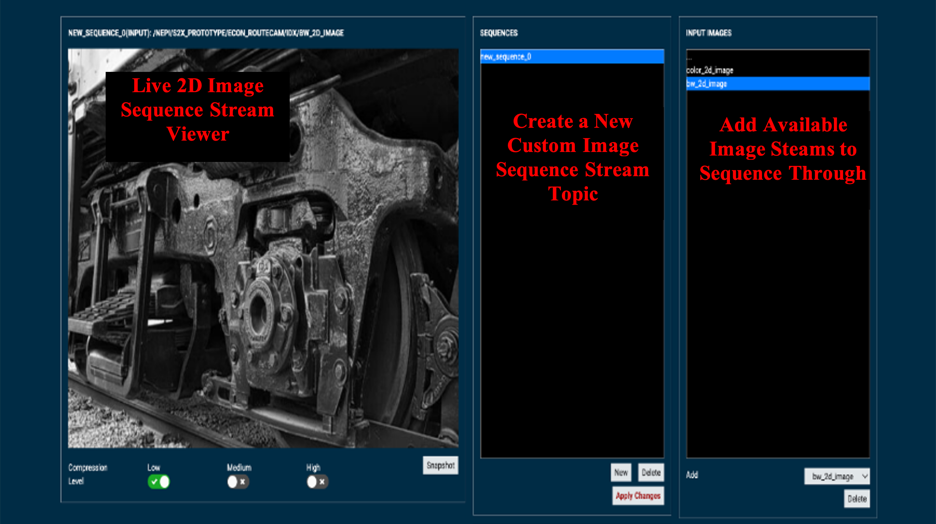Viewport: 936px width, 524px height.
Task: Toggle Low compression level switch
Action: tap(159, 482)
